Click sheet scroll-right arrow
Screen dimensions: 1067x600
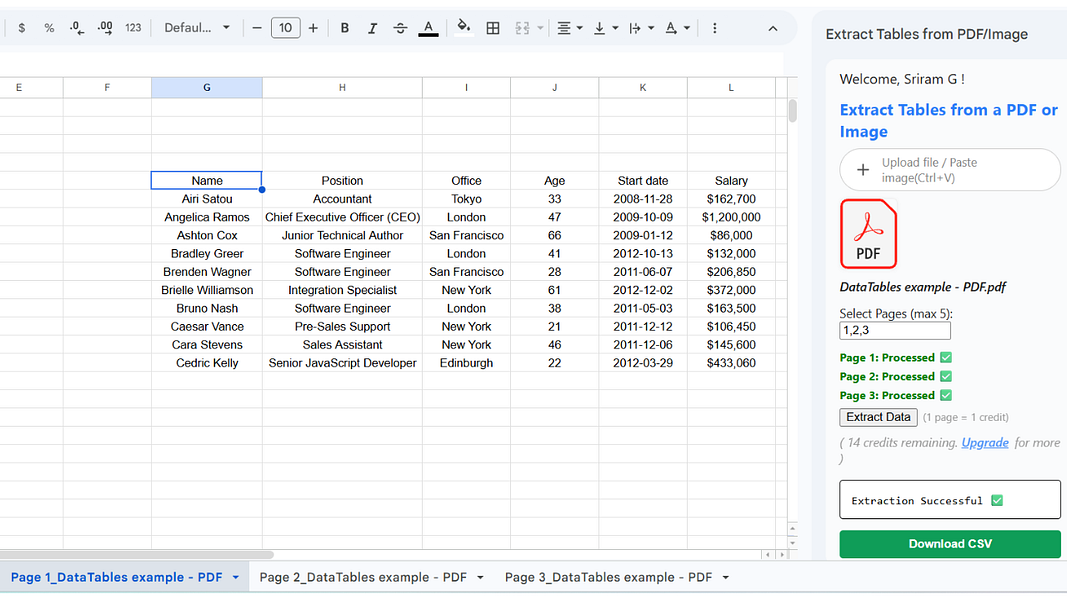782,554
